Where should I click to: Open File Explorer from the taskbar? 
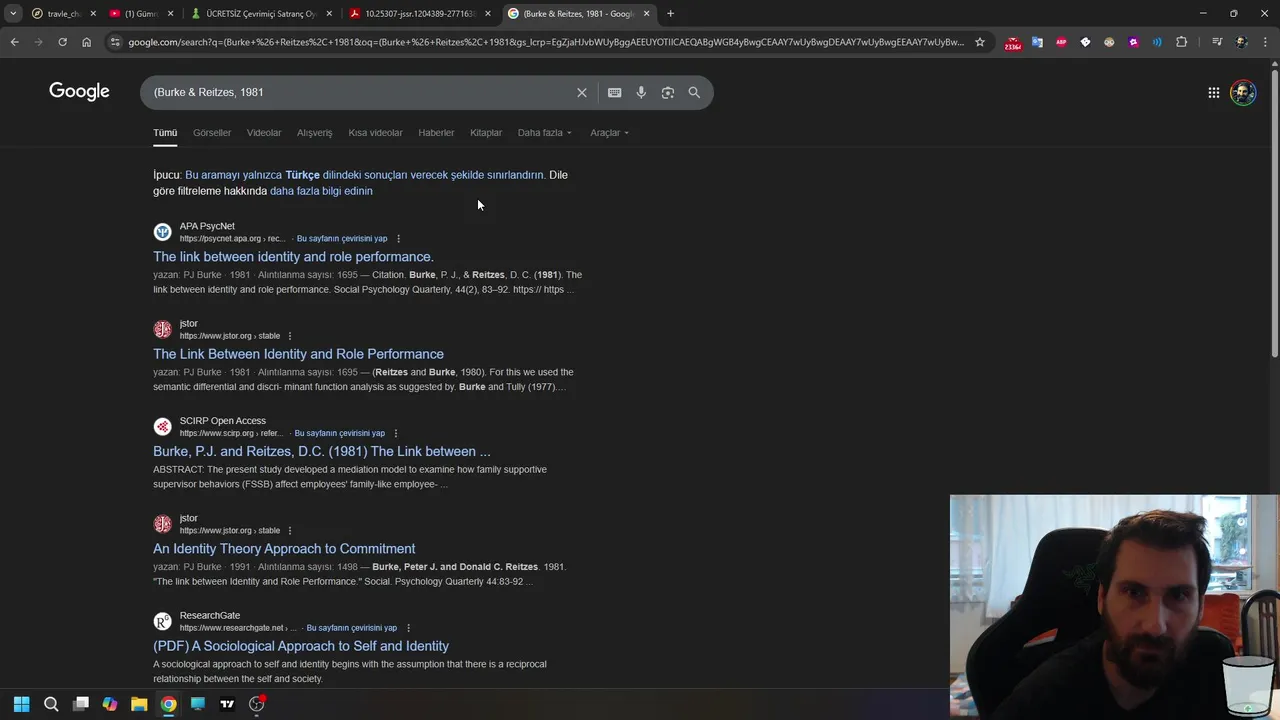click(x=139, y=704)
